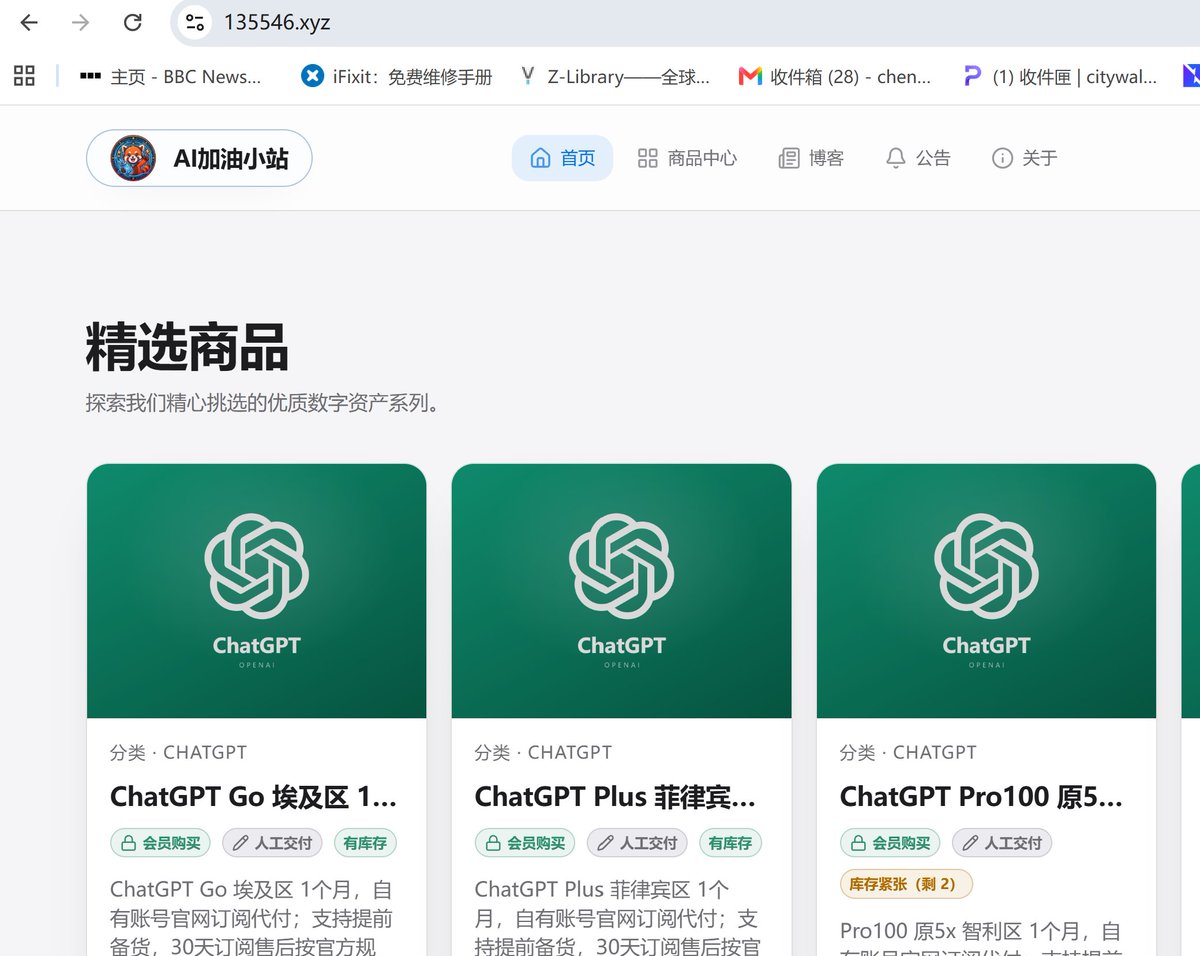The height and width of the screenshot is (956, 1200).
Task: Open the BBC News bookmark
Action: [x=171, y=76]
